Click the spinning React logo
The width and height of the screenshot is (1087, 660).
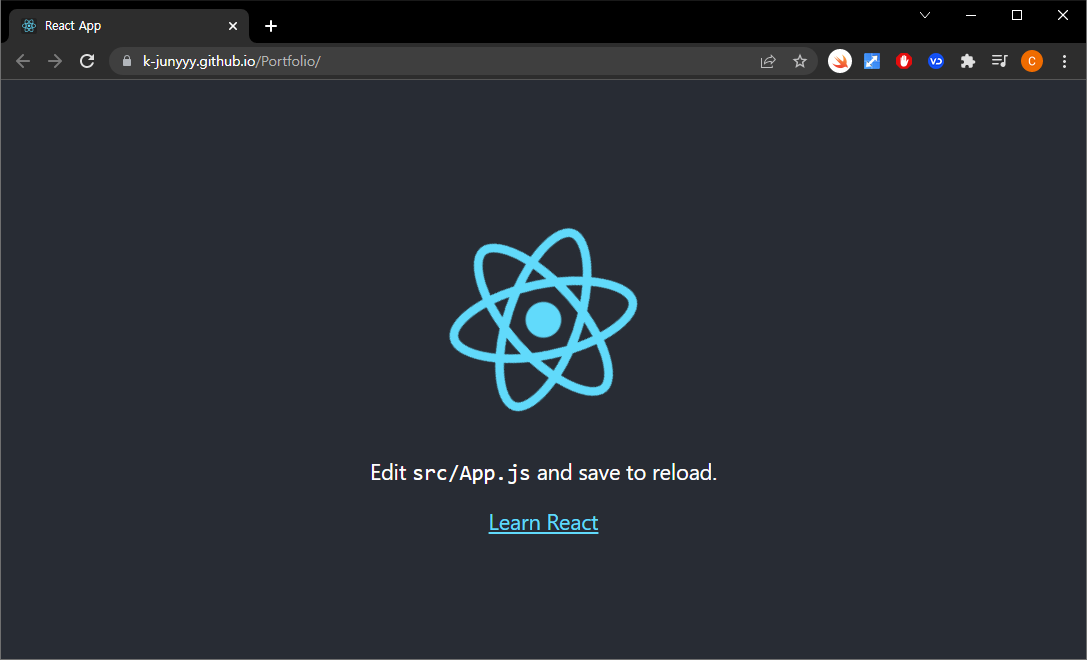pos(544,320)
